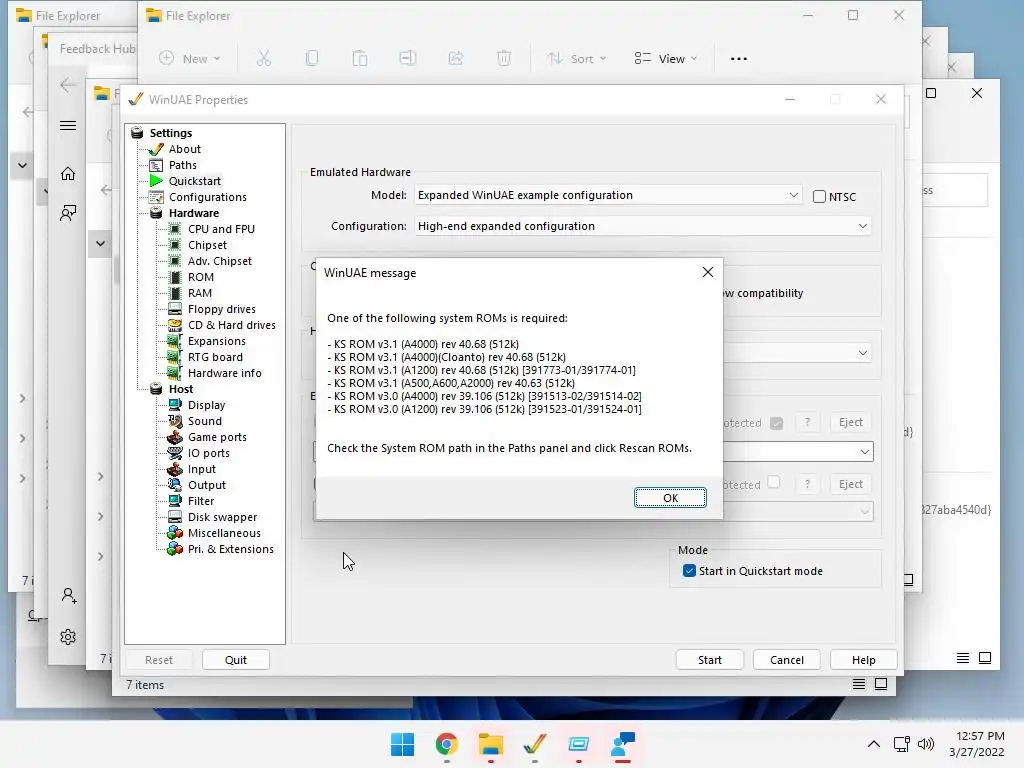
Task: Click the Sound settings icon
Action: click(x=174, y=421)
